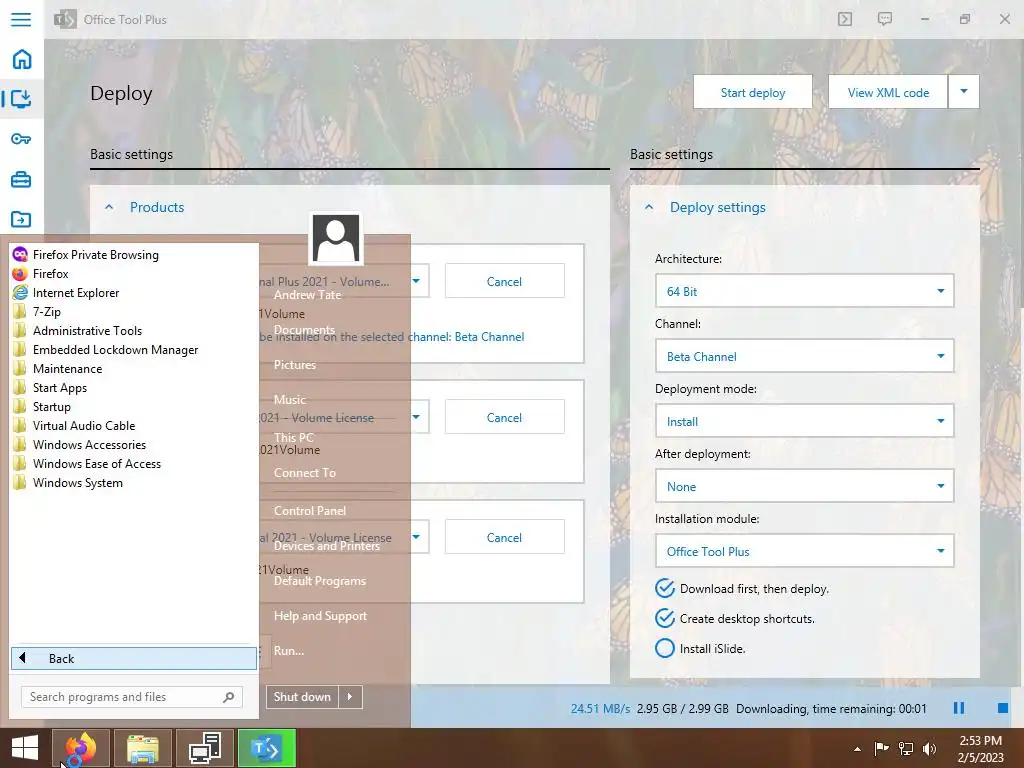
Task: Open the Activate key icon in sidebar
Action: 21,138
